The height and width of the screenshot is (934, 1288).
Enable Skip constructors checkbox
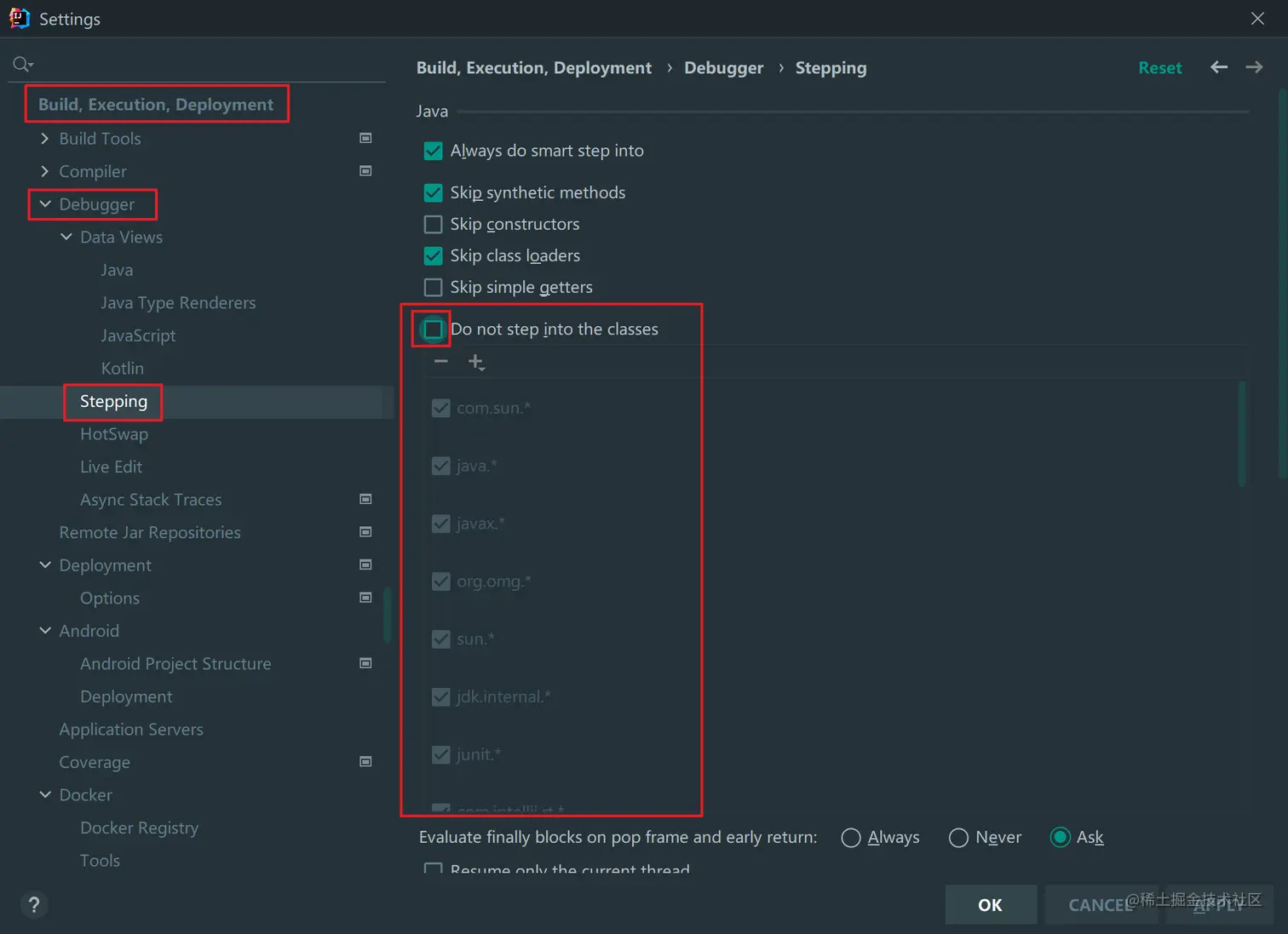(433, 224)
